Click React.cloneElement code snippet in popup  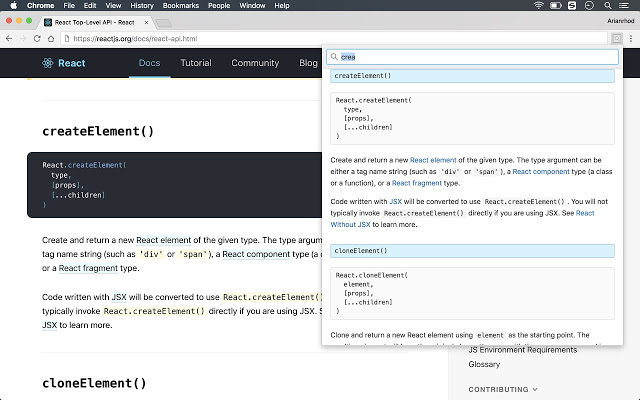tap(472, 293)
